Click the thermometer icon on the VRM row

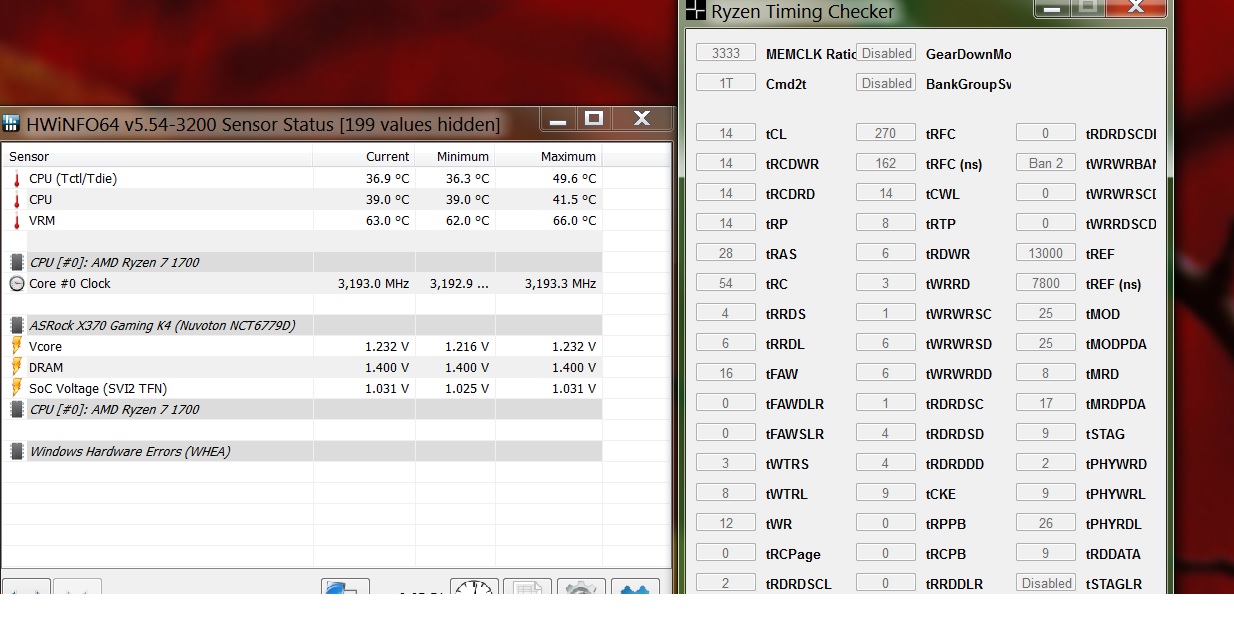16,221
